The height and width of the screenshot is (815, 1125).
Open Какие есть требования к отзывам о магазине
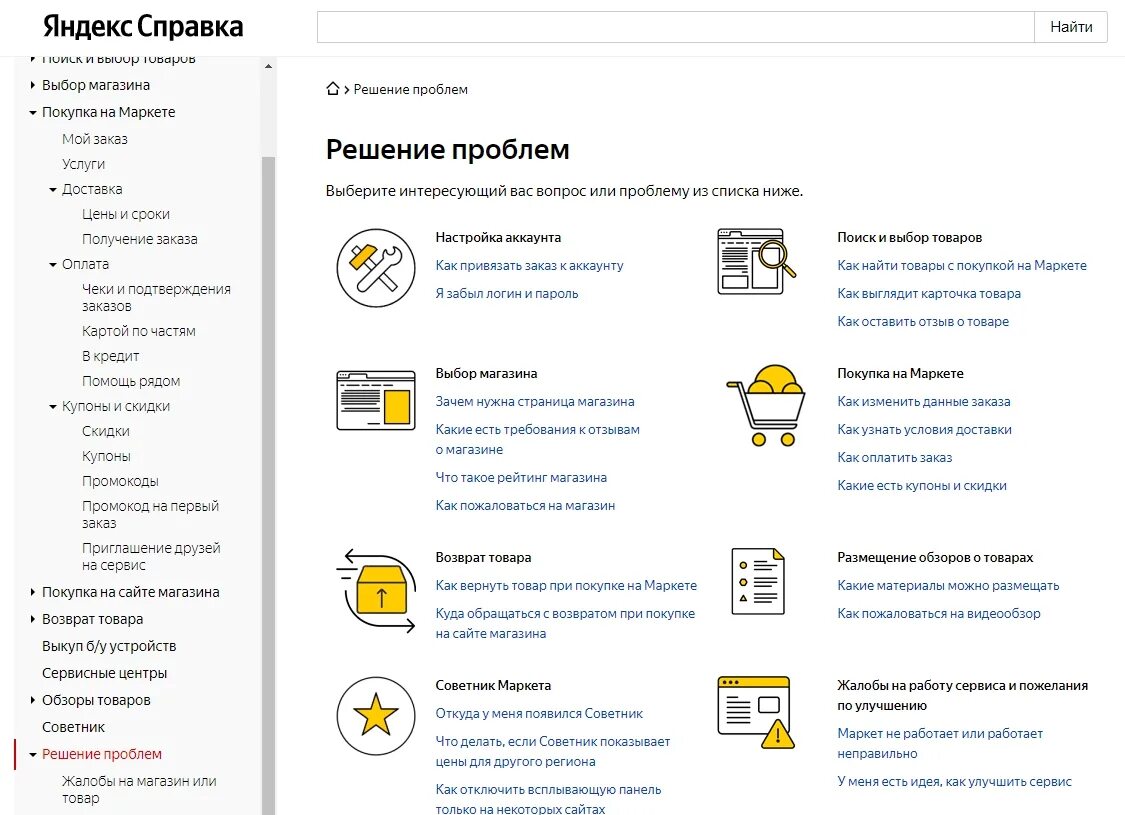tap(537, 439)
